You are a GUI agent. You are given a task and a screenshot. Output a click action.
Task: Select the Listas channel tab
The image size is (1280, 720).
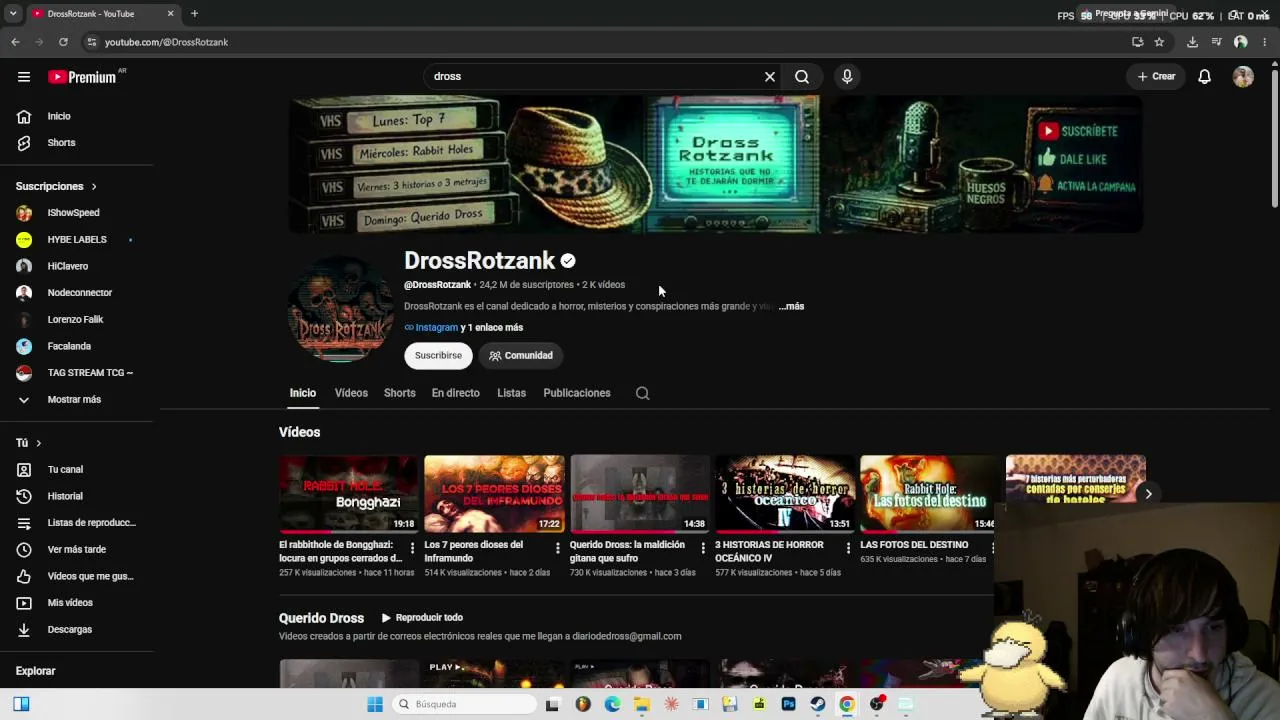point(511,393)
